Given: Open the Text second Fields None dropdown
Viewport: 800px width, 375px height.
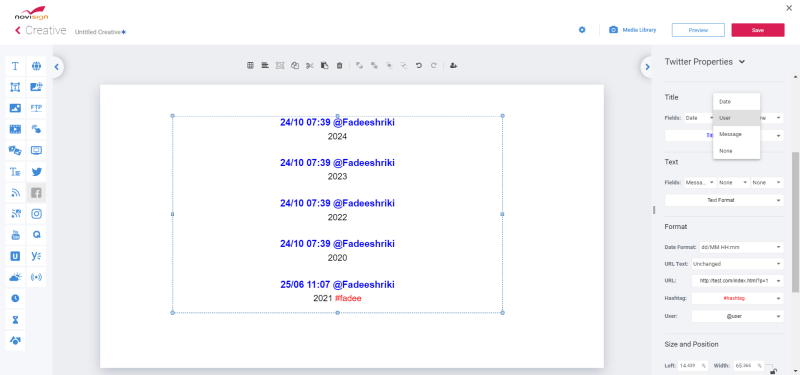Looking at the screenshot, I should pyautogui.click(x=734, y=182).
